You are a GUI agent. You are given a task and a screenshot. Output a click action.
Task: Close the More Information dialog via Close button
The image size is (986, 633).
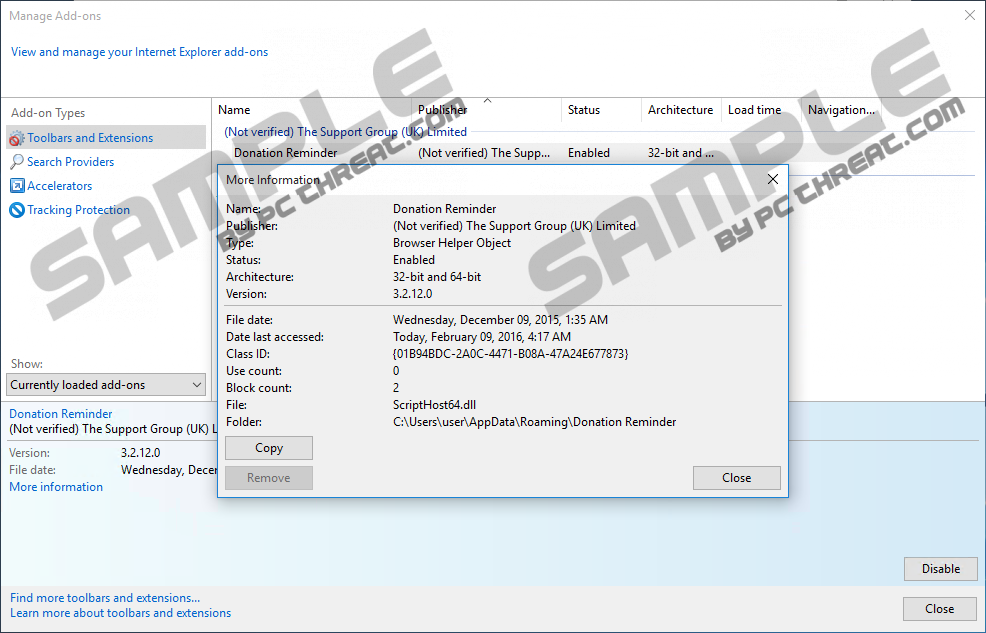click(x=736, y=478)
